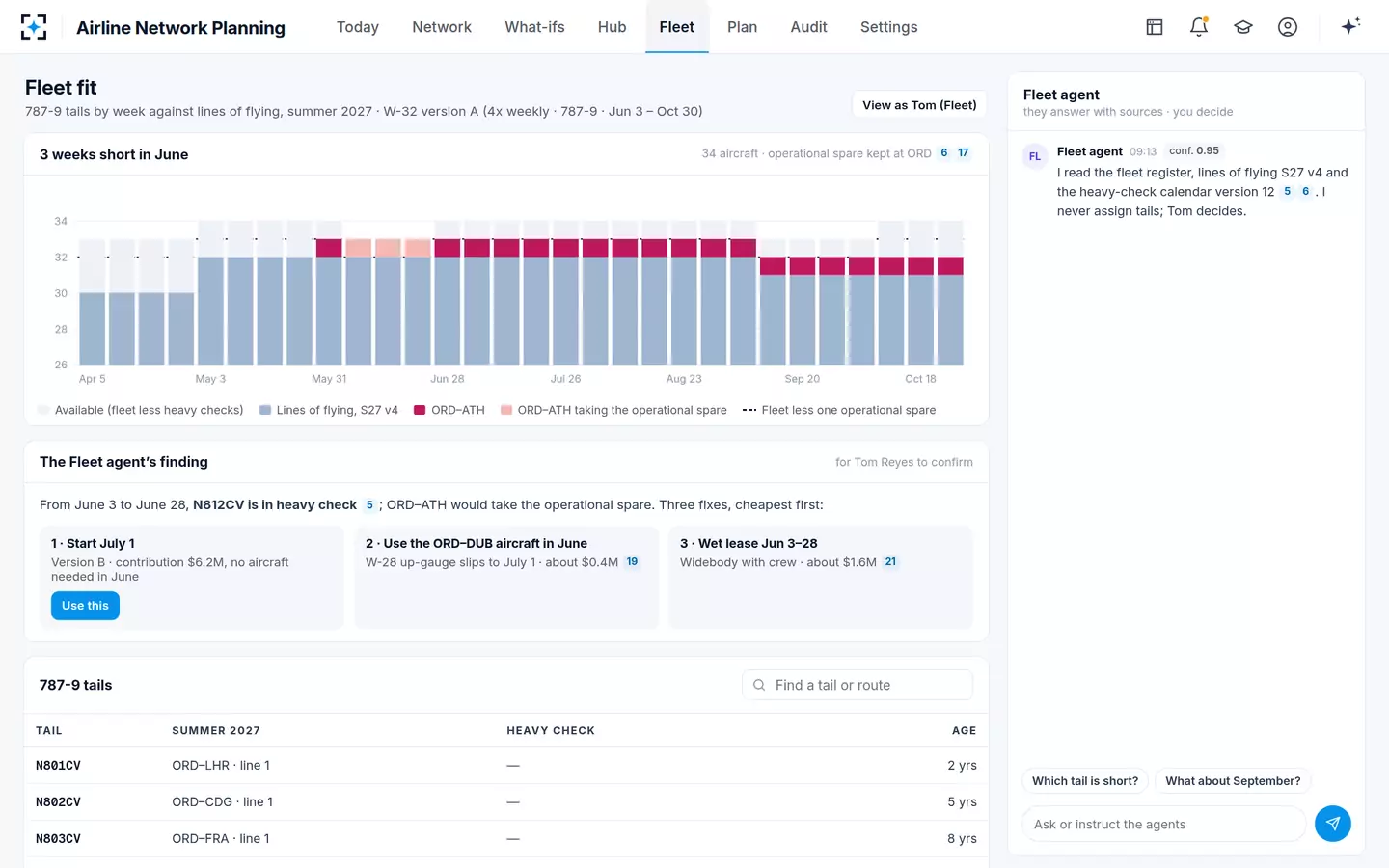Click the Lines of flying S27 v4 legend swatch
Image resolution: width=1389 pixels, height=868 pixels.
click(265, 410)
